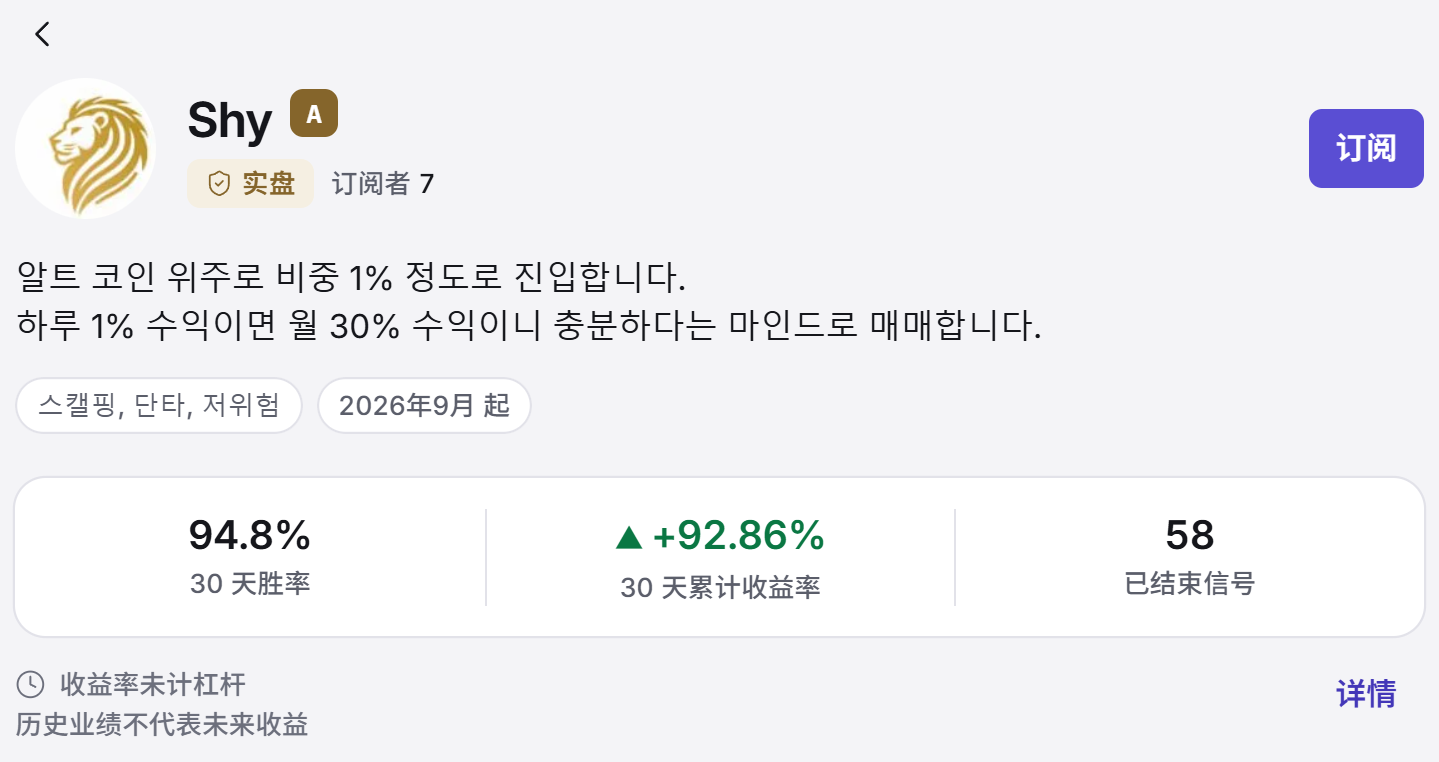Select the 스캘핑, 단타, 저위험 tag

click(159, 406)
